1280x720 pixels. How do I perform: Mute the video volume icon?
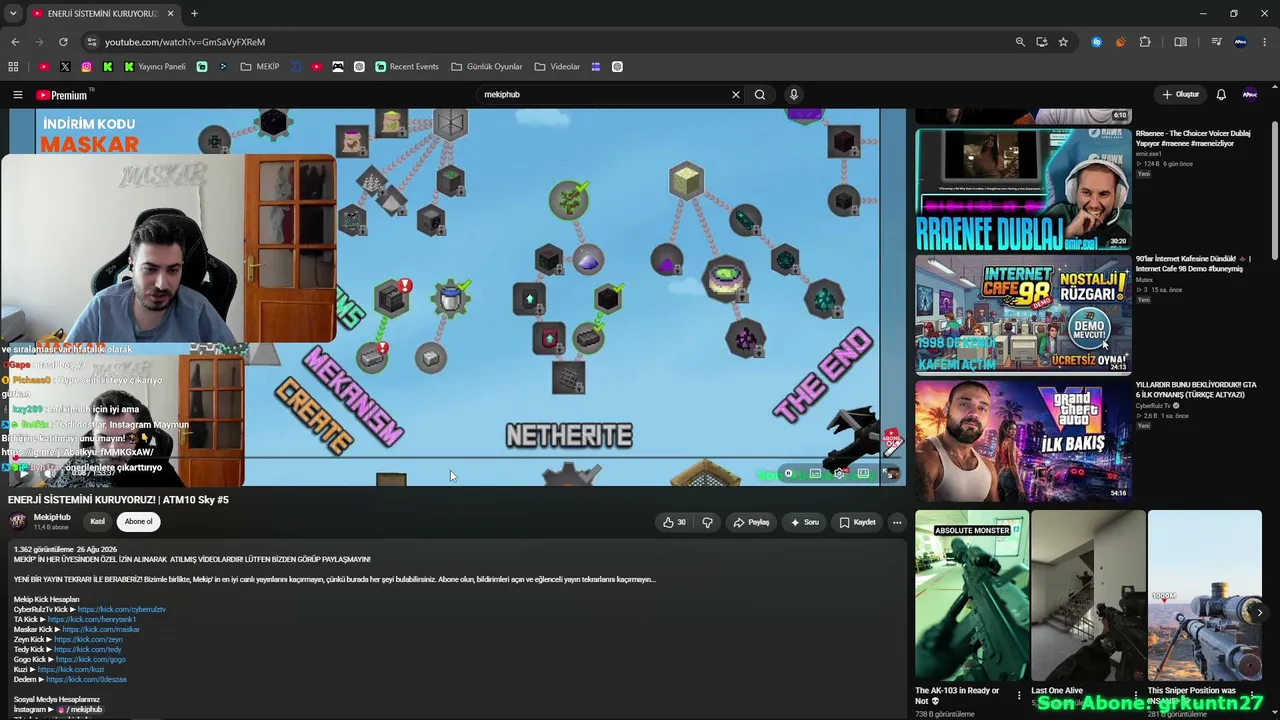50,474
